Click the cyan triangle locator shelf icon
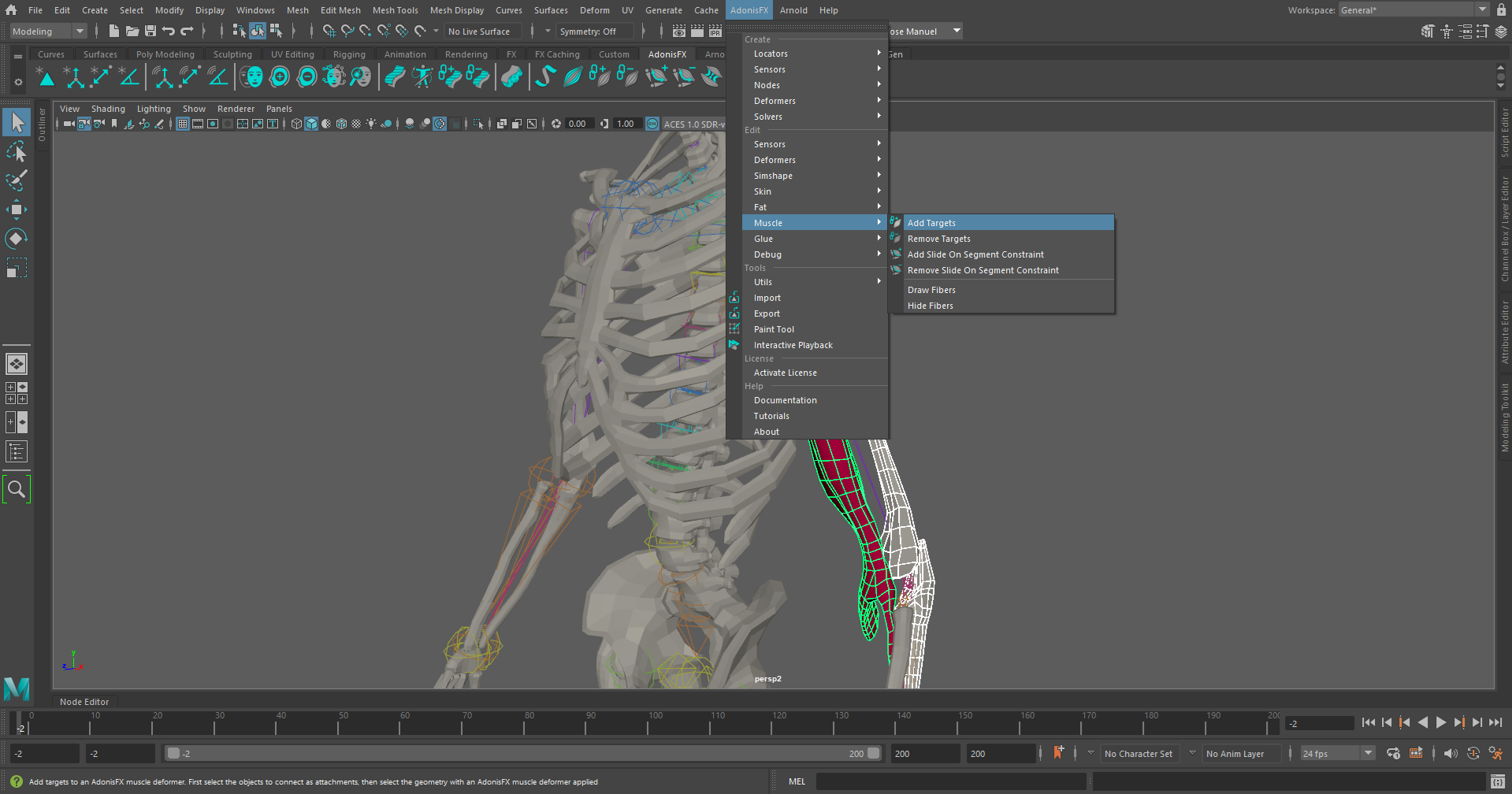 point(46,76)
